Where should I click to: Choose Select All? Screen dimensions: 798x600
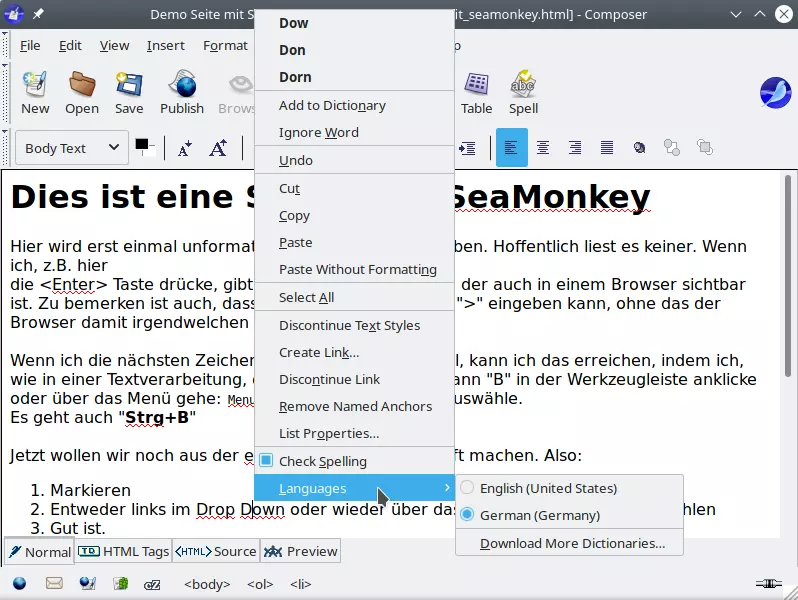coord(354,297)
